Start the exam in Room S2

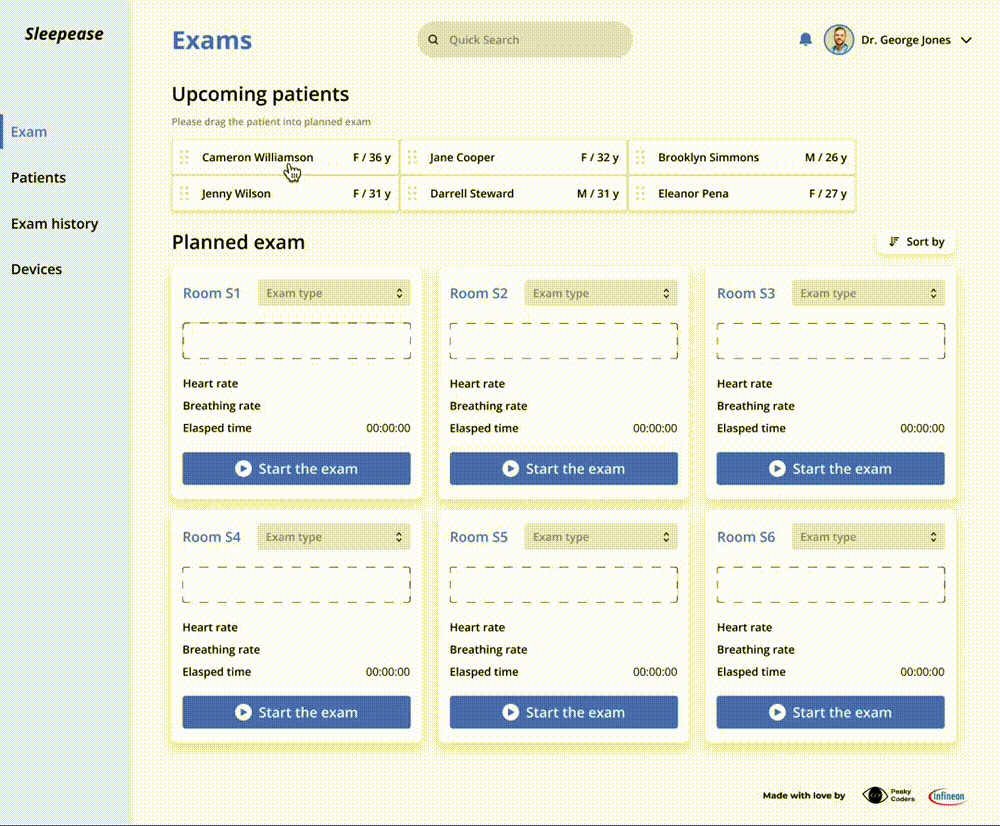pyautogui.click(x=563, y=468)
